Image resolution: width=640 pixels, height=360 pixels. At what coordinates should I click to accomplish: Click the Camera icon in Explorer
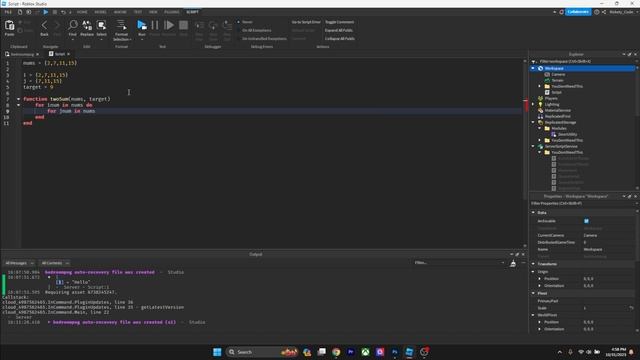(547, 74)
